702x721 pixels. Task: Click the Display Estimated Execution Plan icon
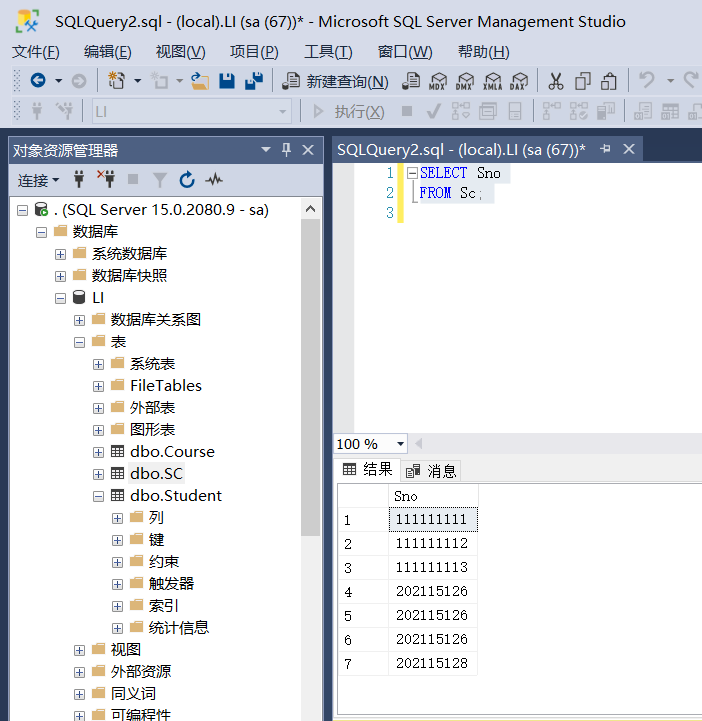[461, 111]
